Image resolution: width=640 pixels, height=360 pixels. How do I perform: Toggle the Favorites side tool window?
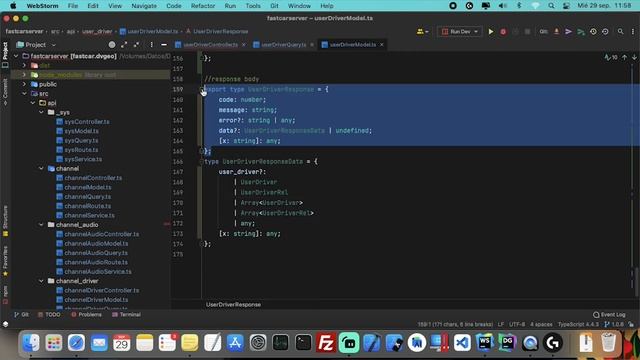pyautogui.click(x=5, y=261)
